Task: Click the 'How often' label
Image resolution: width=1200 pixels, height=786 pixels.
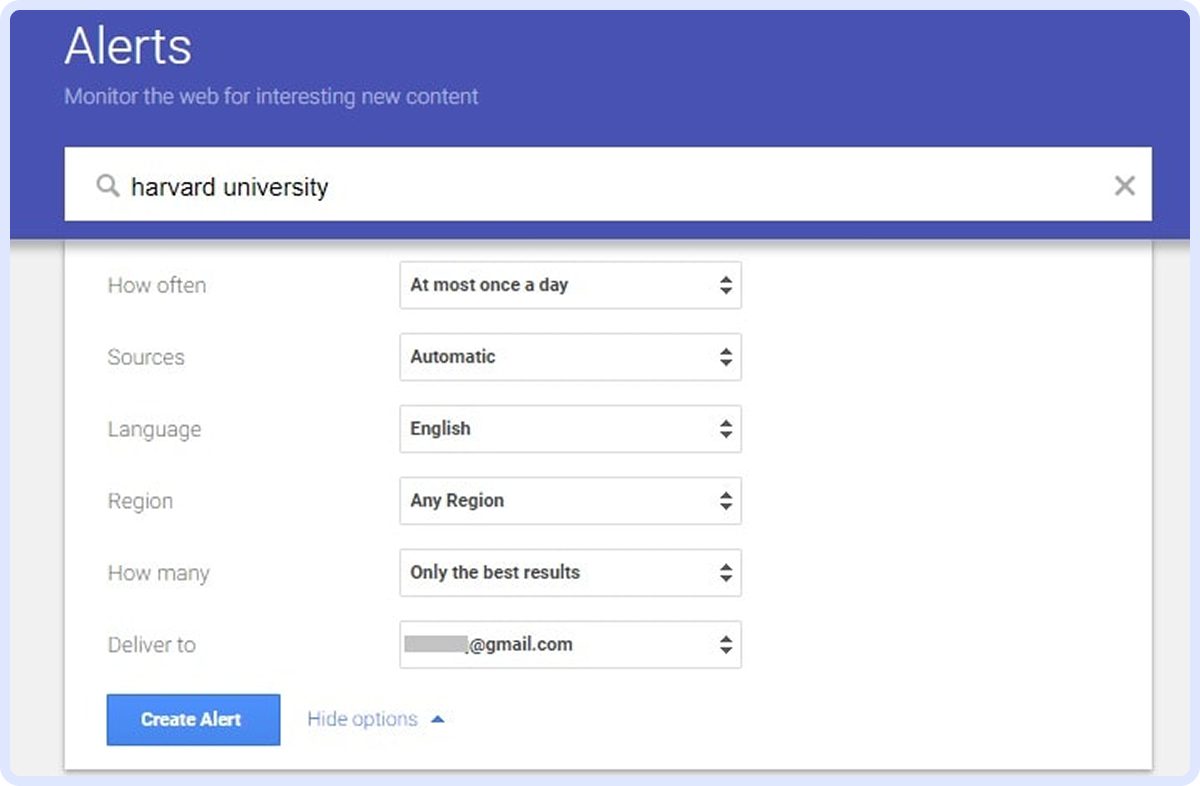Action: click(x=156, y=285)
